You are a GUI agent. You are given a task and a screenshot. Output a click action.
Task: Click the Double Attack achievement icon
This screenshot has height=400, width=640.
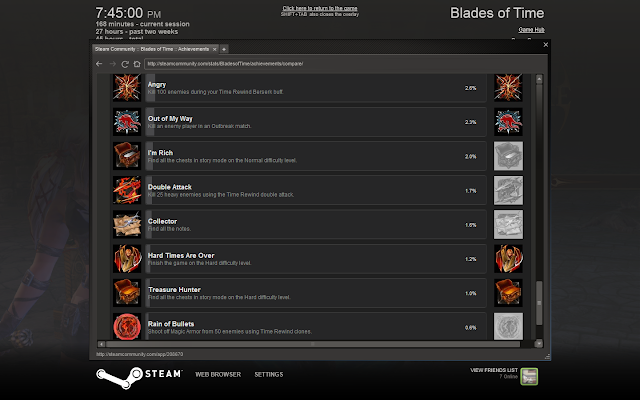click(127, 190)
